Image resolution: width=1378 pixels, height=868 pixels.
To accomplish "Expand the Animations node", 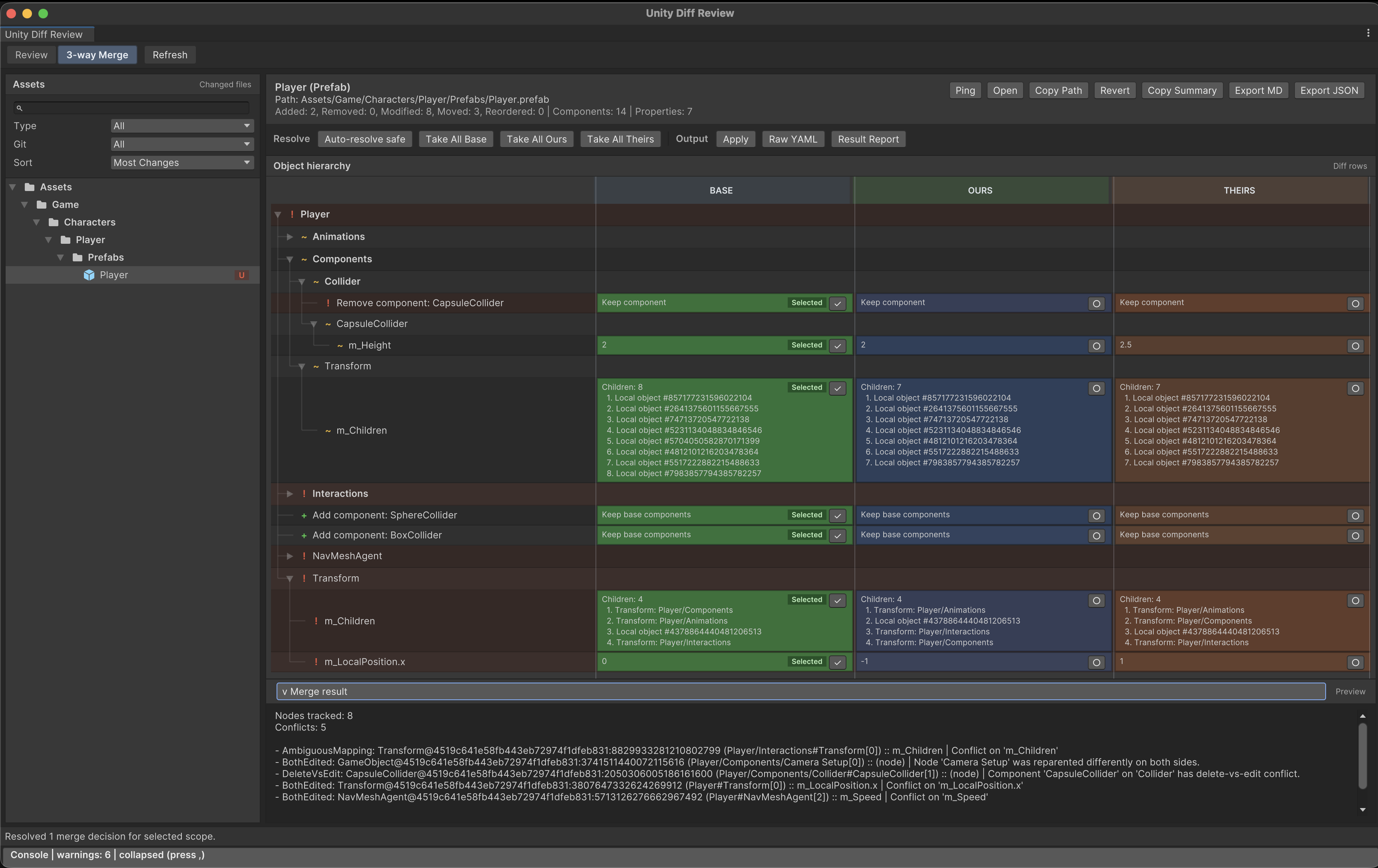I will [x=290, y=237].
